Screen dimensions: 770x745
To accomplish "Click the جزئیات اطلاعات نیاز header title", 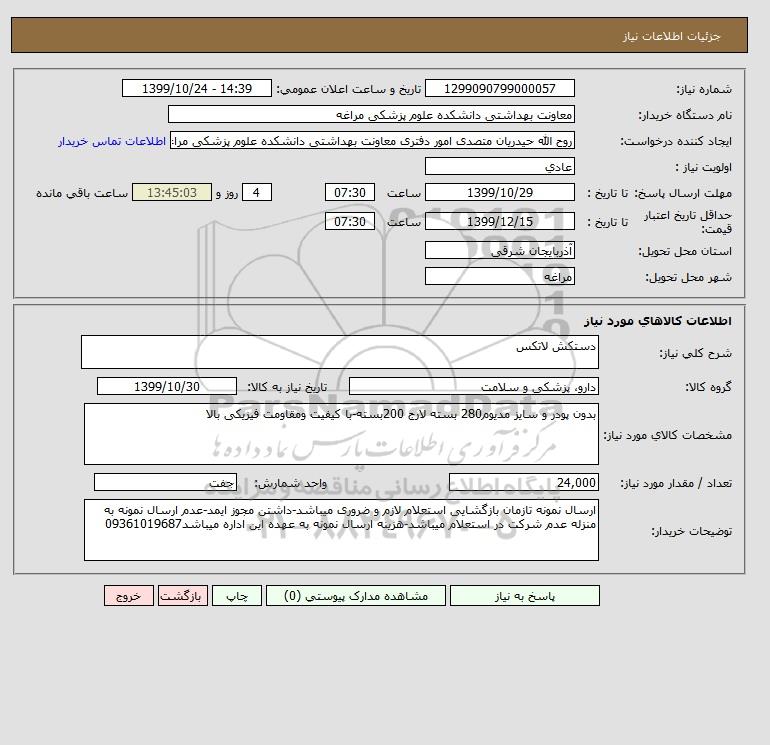I will 671,36.
